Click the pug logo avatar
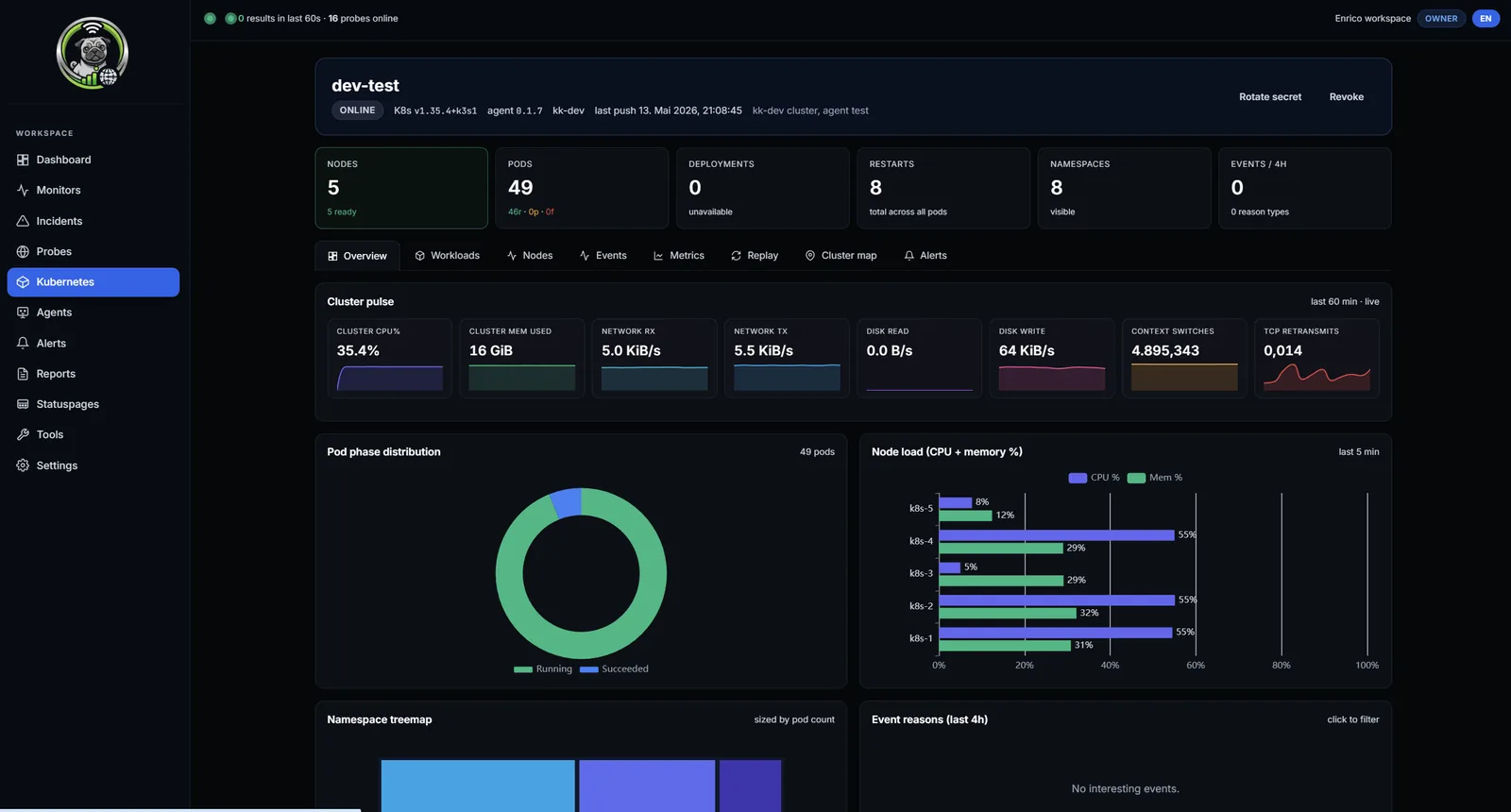The width and height of the screenshot is (1511, 812). point(93,53)
